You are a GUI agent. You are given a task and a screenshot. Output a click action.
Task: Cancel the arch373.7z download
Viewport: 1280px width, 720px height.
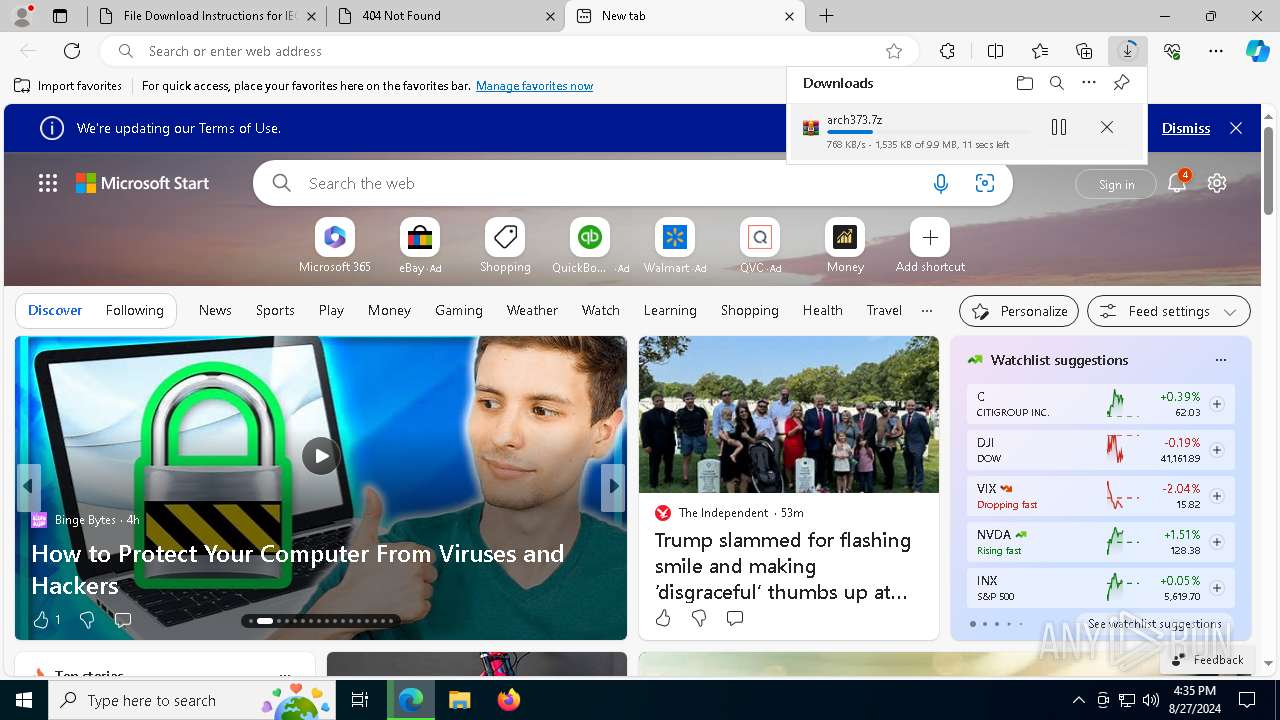pos(1107,127)
